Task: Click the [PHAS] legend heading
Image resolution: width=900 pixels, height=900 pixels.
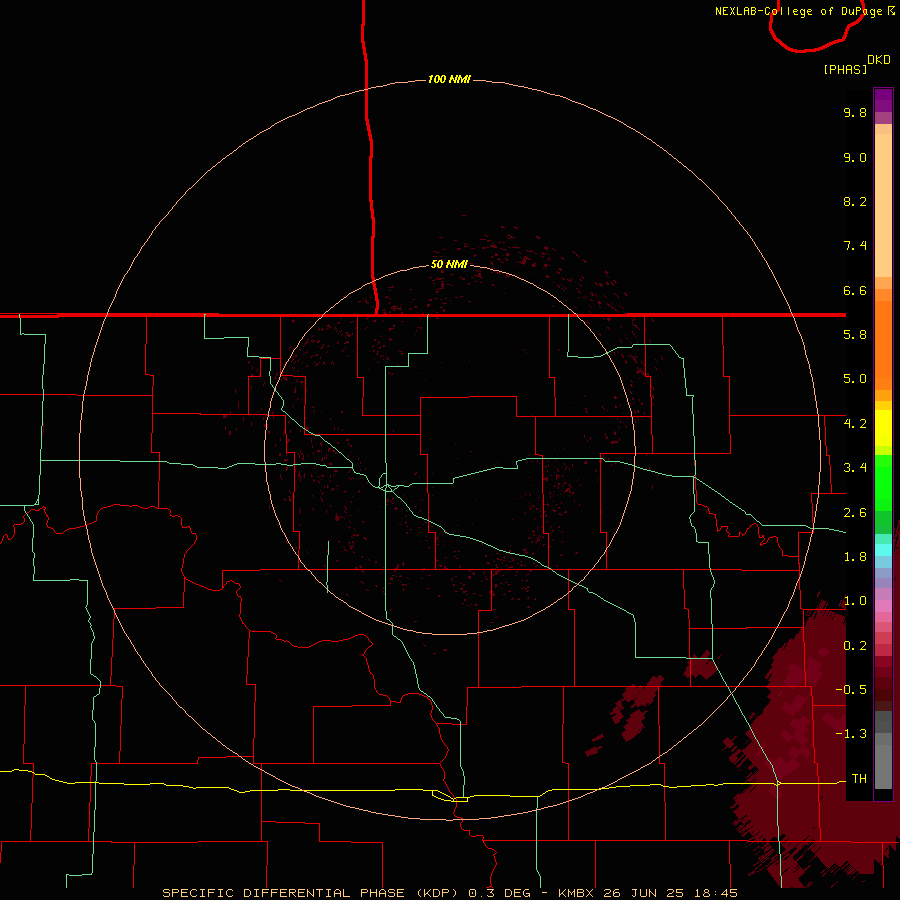Action: click(x=845, y=69)
